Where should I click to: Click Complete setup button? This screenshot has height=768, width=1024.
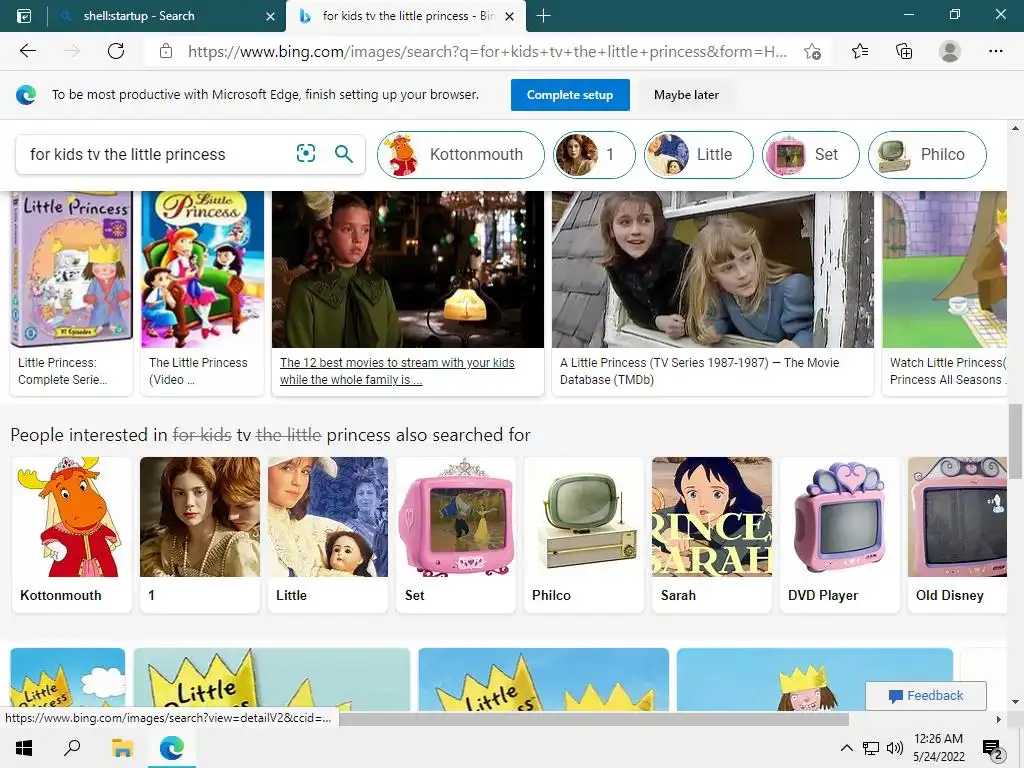(x=569, y=95)
